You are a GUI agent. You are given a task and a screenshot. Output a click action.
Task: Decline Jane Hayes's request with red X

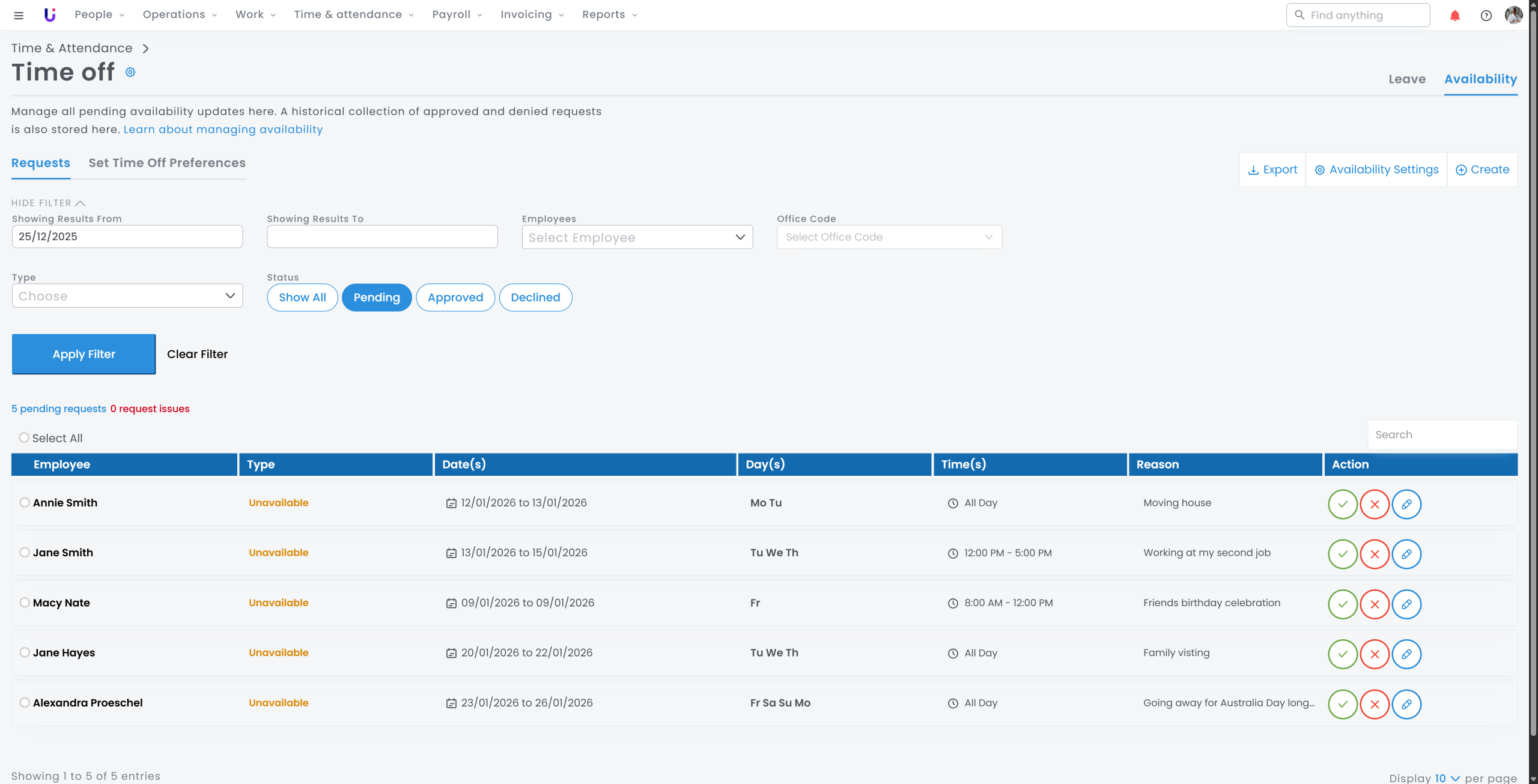(1374, 654)
